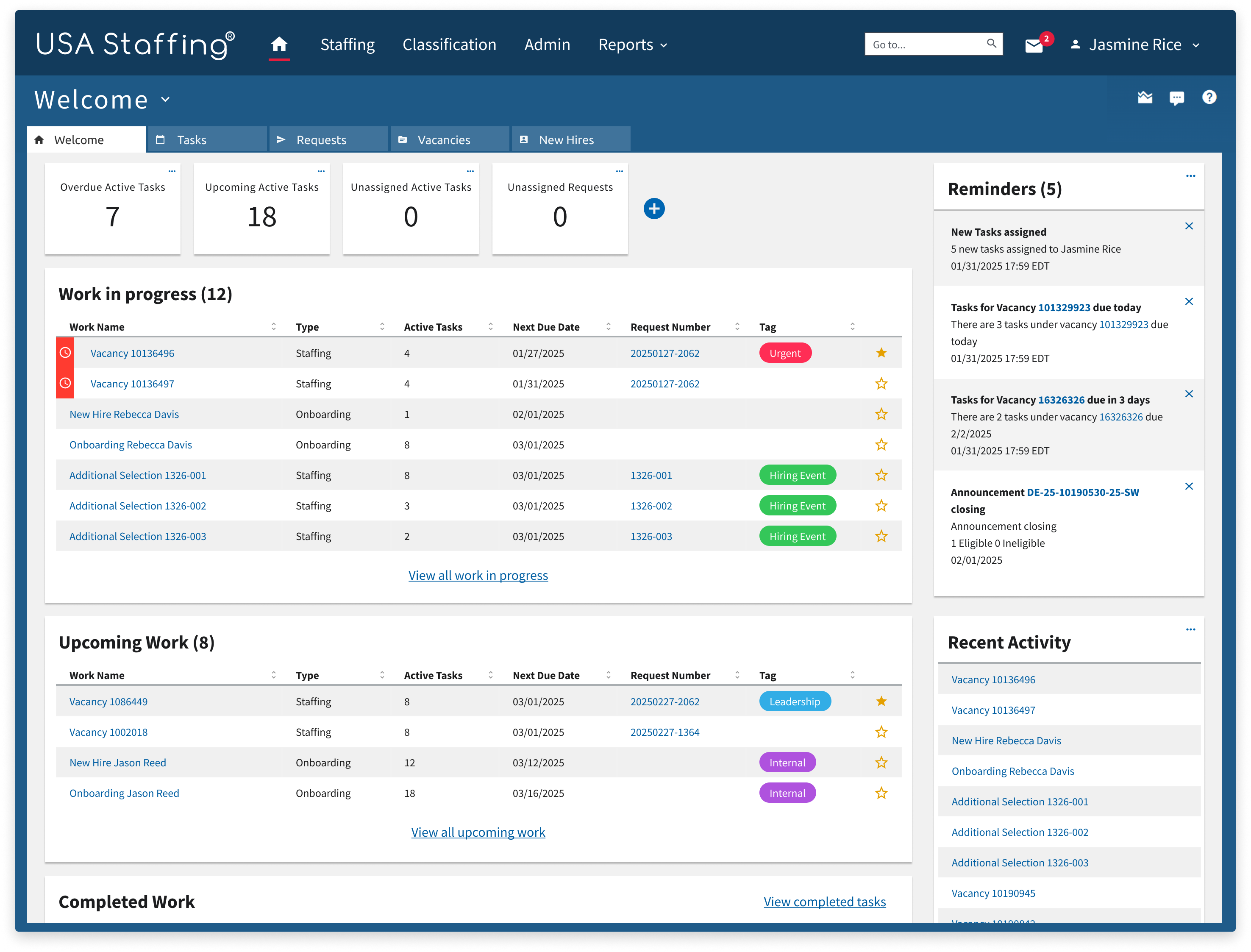Add a new metric tile with plus button
The height and width of the screenshot is (952, 1251).
[x=654, y=209]
